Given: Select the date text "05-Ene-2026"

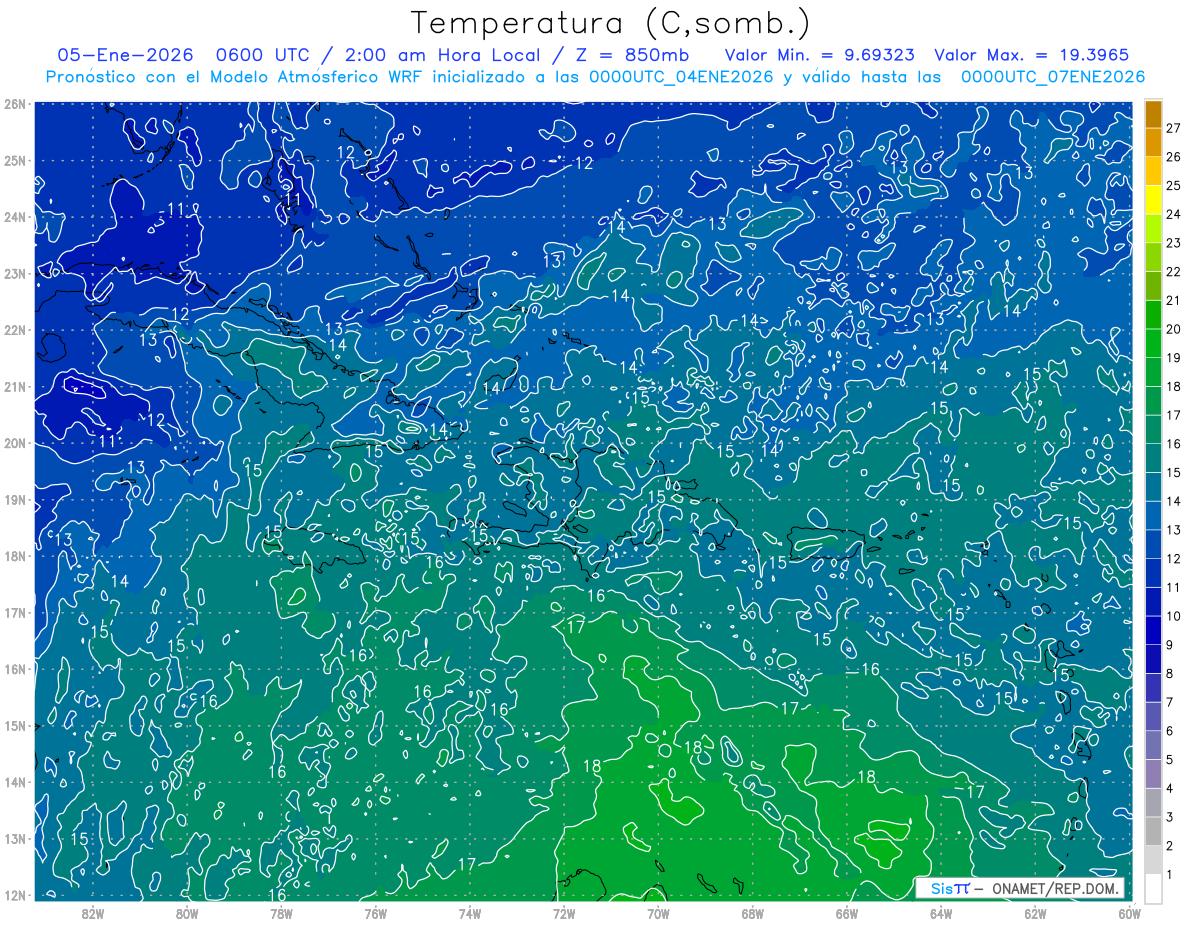Looking at the screenshot, I should [x=125, y=55].
